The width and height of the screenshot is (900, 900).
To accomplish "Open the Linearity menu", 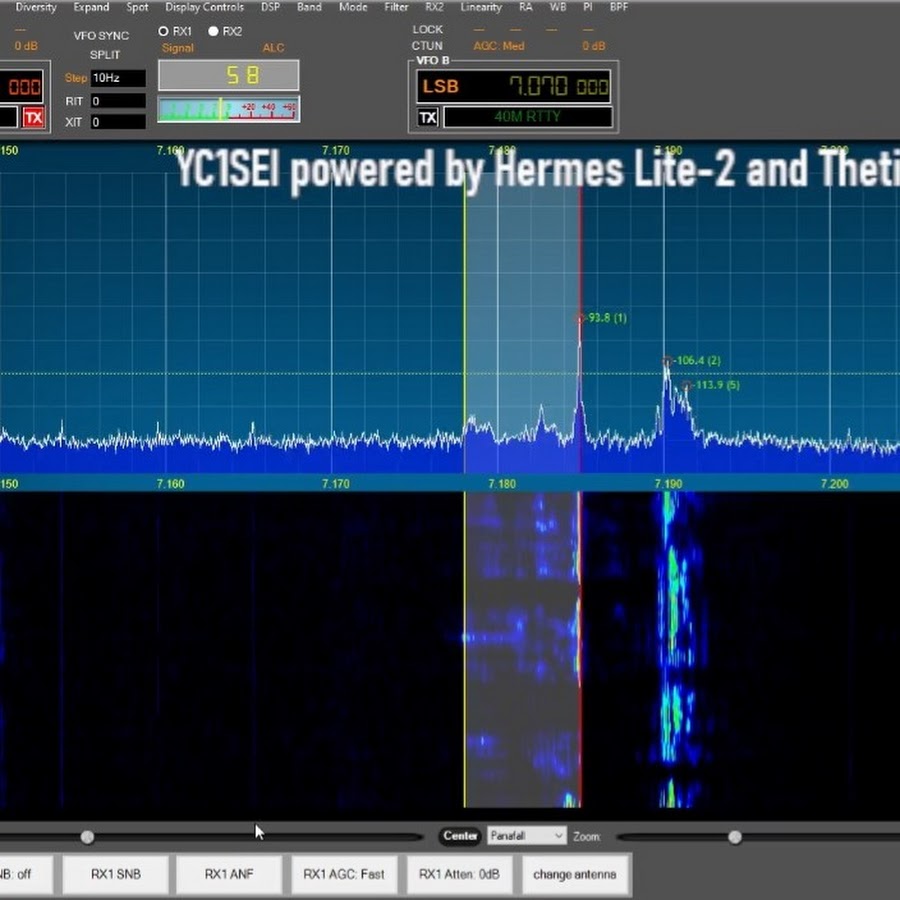I will click(x=481, y=7).
